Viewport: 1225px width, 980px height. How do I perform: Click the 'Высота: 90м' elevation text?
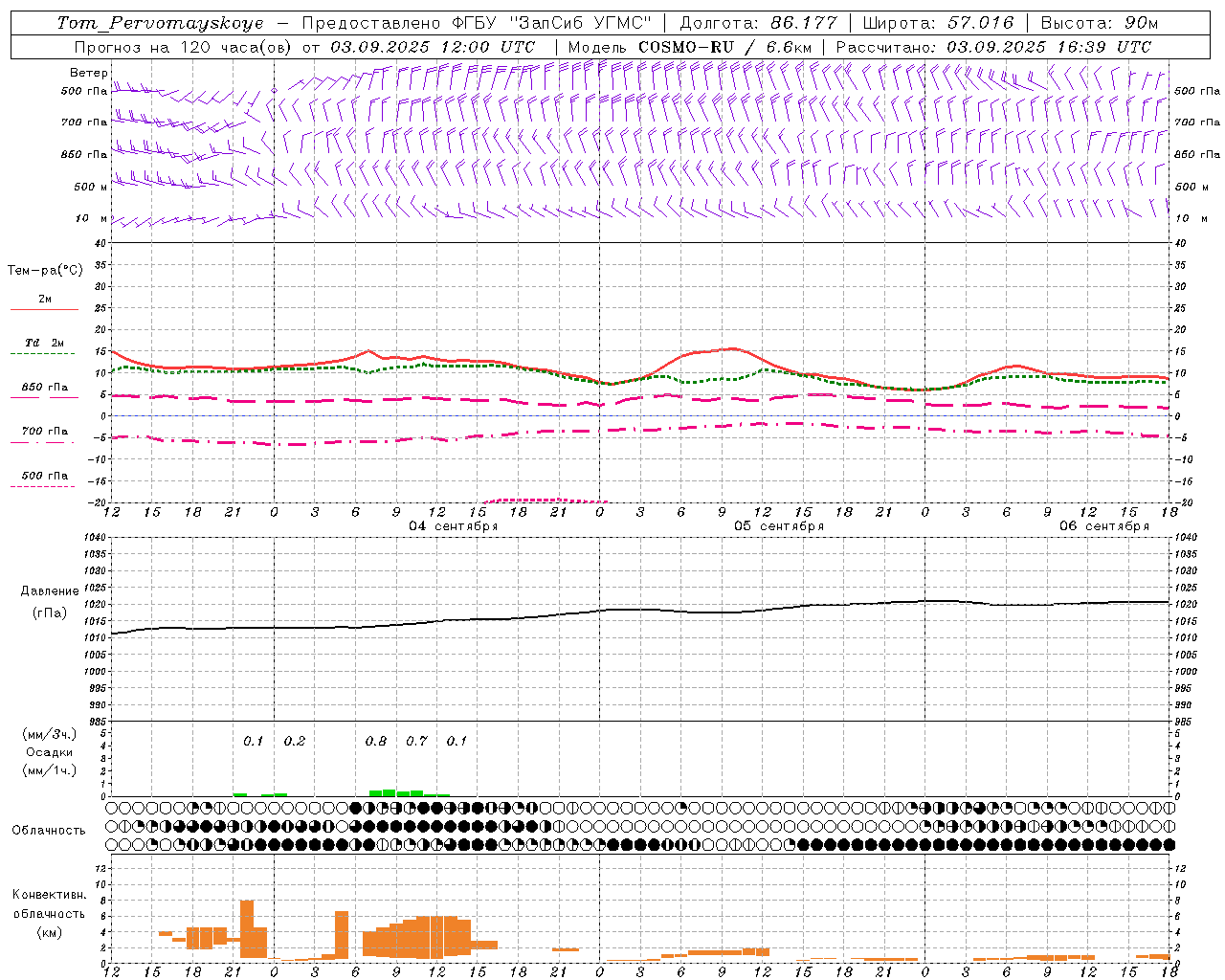1099,23
